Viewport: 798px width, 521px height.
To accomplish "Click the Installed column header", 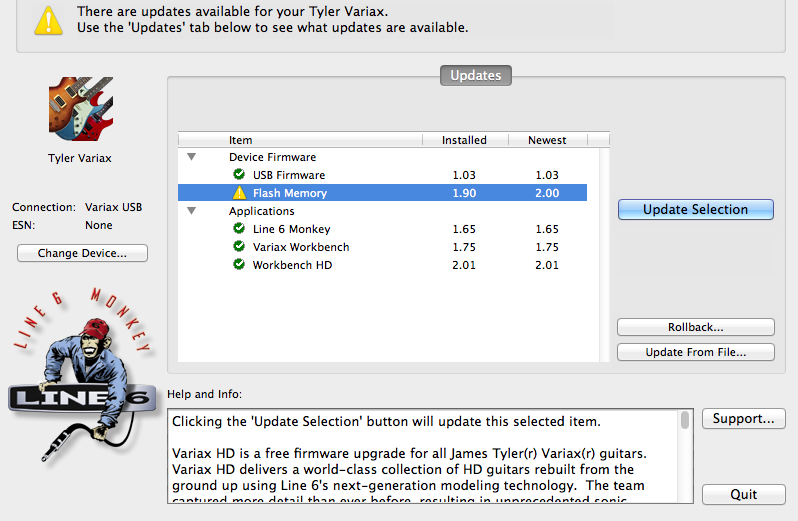I will tap(464, 140).
